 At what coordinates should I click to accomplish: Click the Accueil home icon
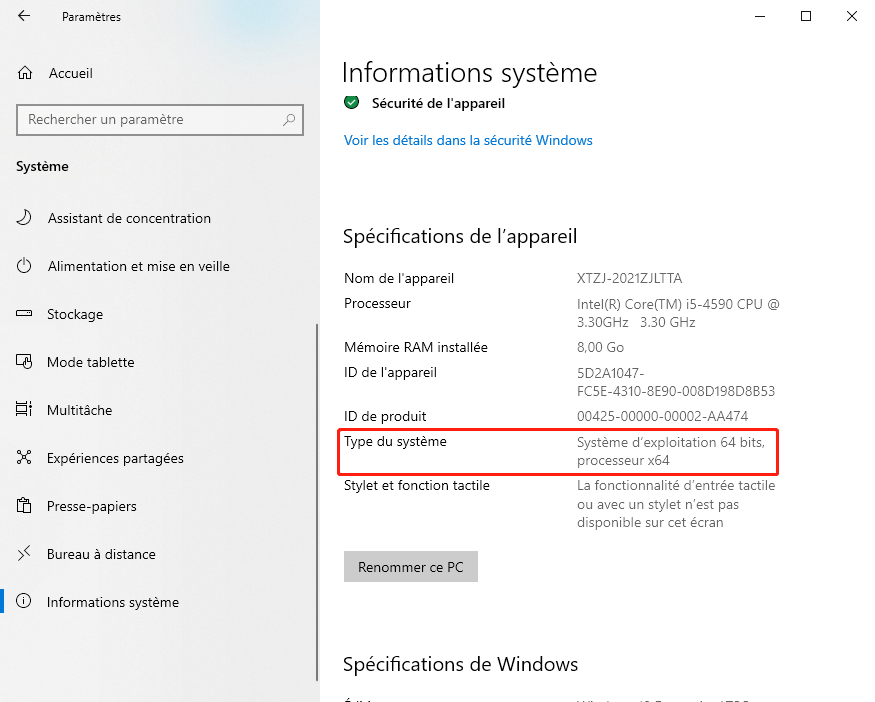(x=25, y=73)
